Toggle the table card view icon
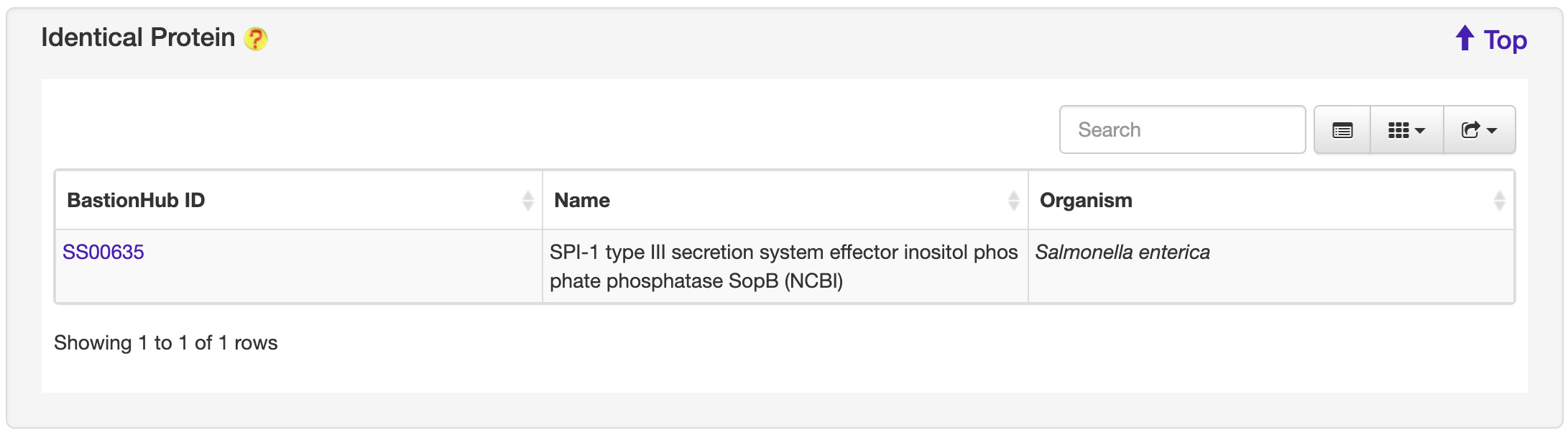 tap(1342, 130)
